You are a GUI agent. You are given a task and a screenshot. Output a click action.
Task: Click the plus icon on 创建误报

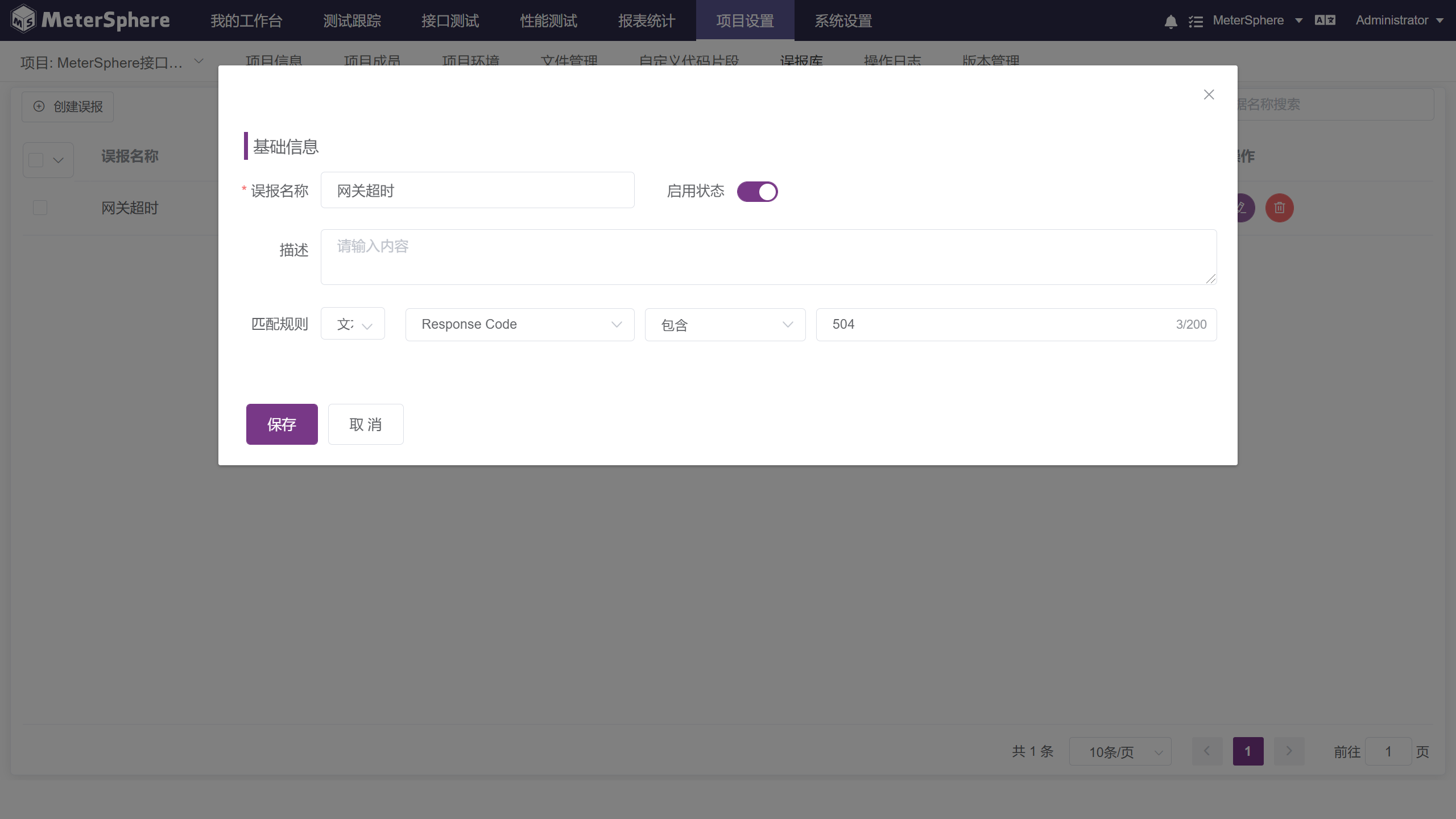point(39,106)
